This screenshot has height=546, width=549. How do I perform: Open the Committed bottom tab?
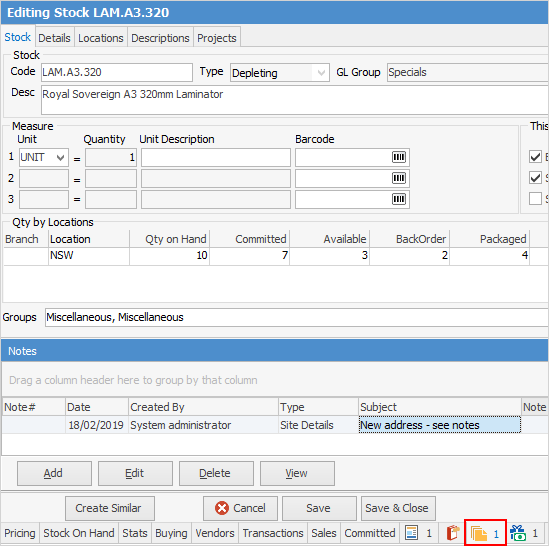(x=370, y=533)
